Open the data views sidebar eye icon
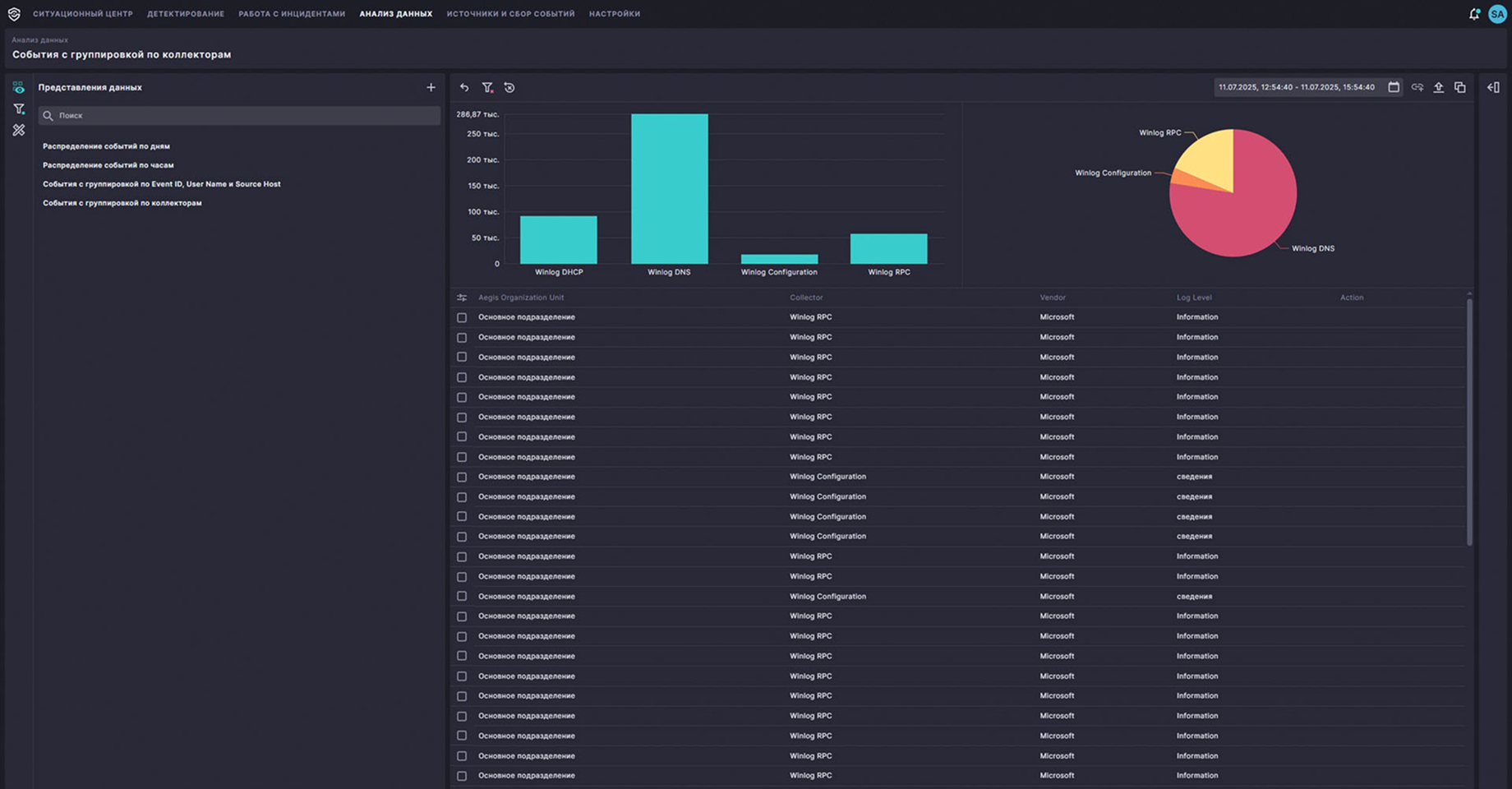This screenshot has width=1512, height=789. tap(18, 88)
